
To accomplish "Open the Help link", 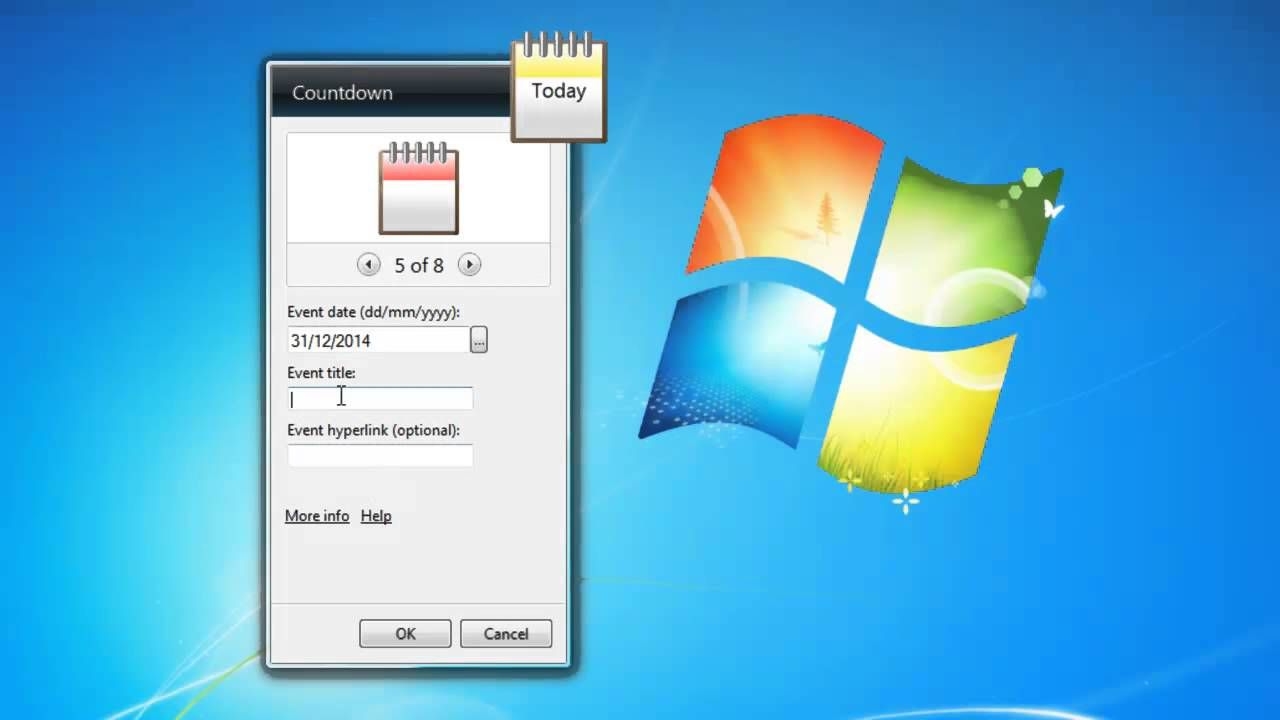I will (x=376, y=516).
